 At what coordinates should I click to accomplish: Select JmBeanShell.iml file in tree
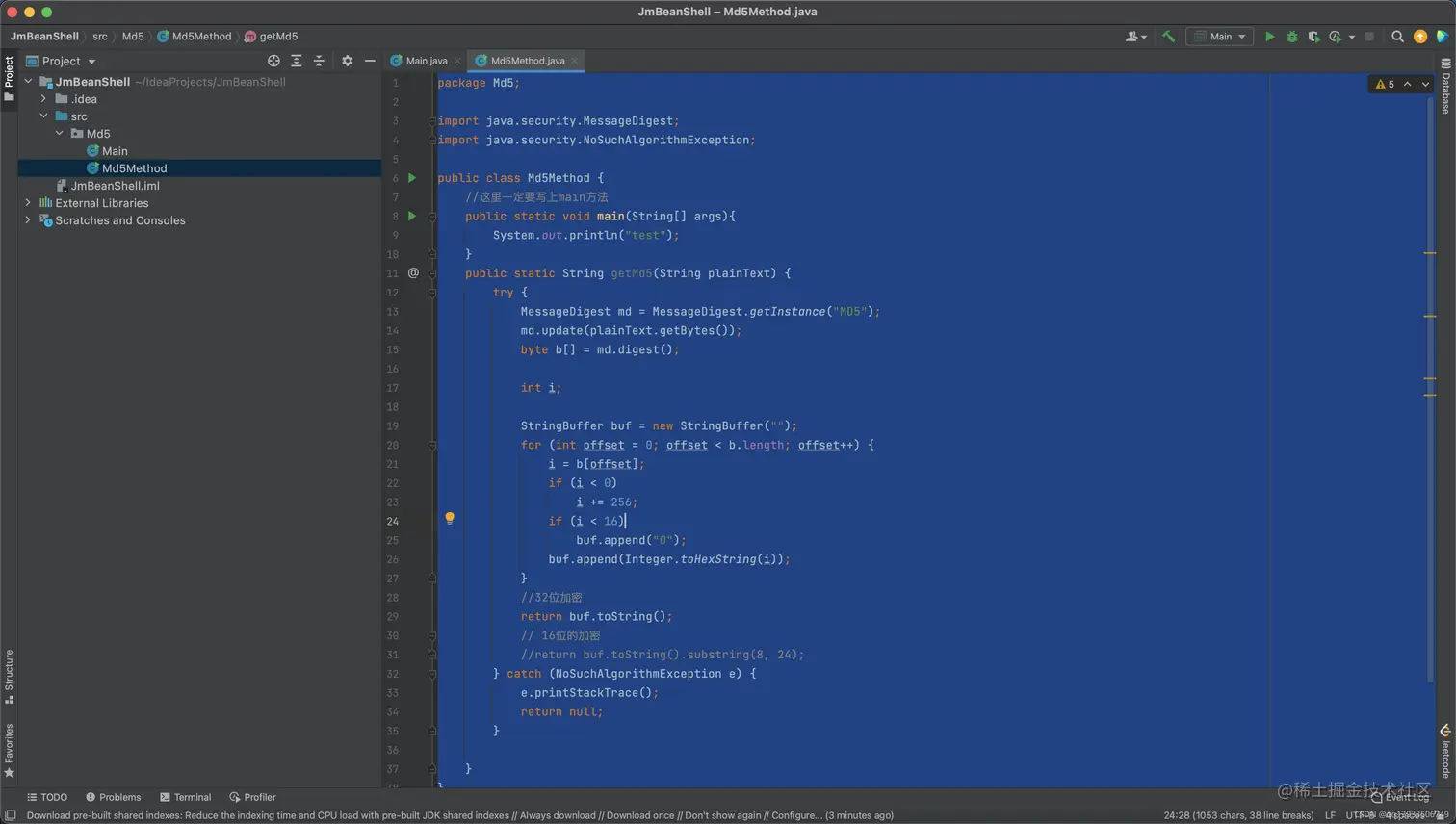[108, 186]
